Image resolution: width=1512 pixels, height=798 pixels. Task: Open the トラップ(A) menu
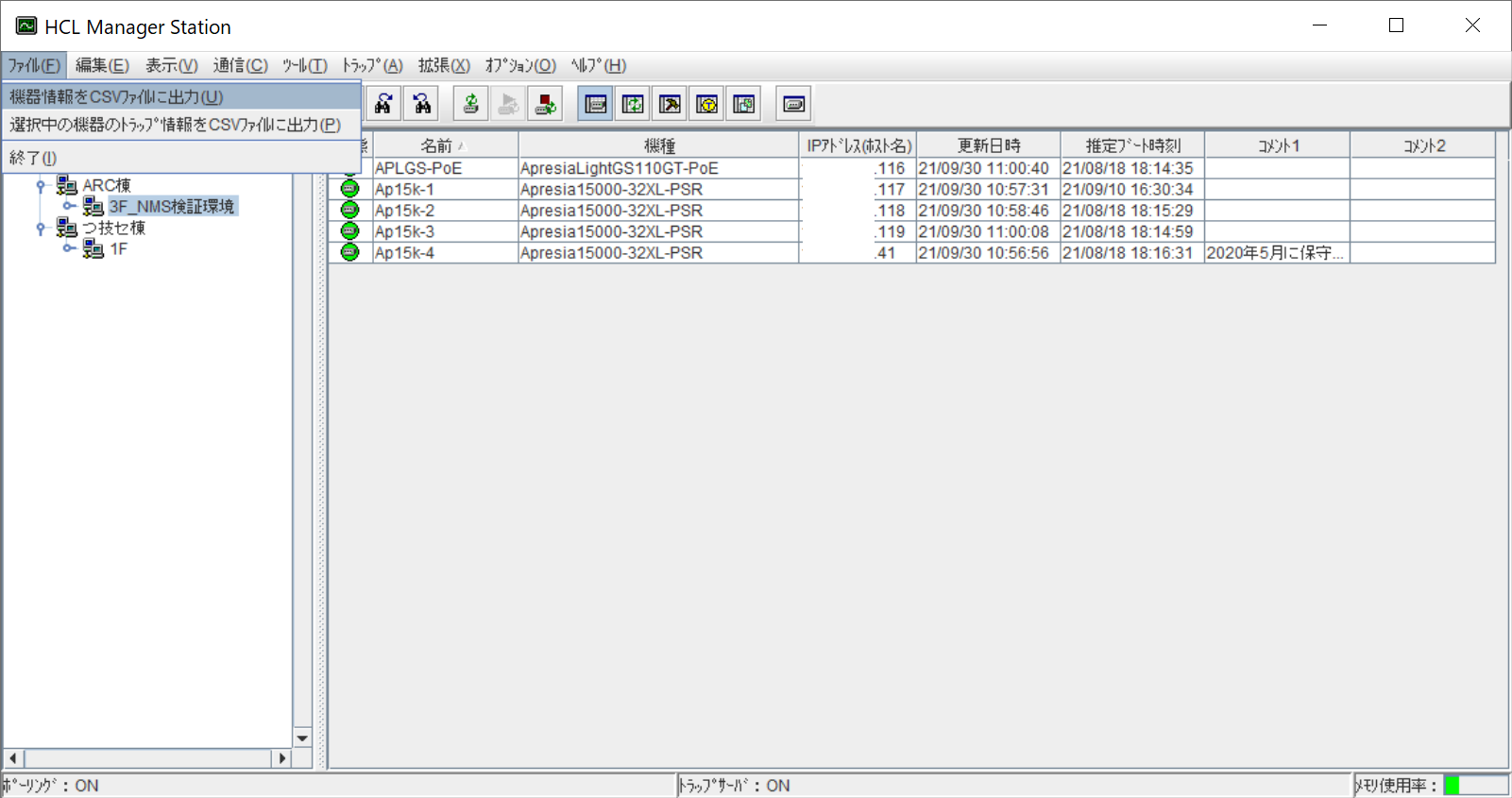click(372, 65)
